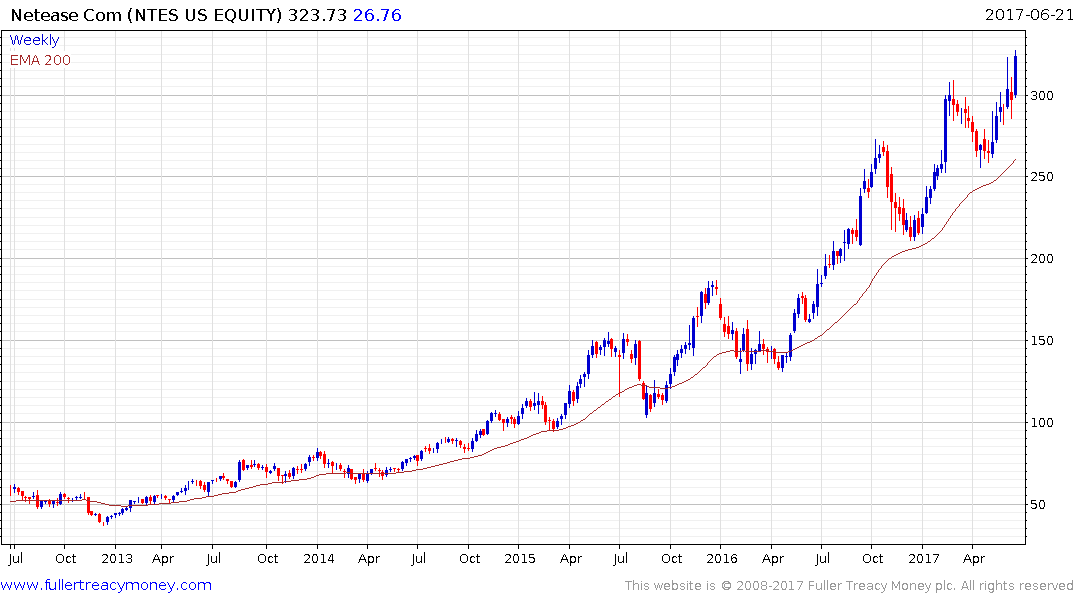Open the www.fullertreacymoney.com link

point(106,585)
